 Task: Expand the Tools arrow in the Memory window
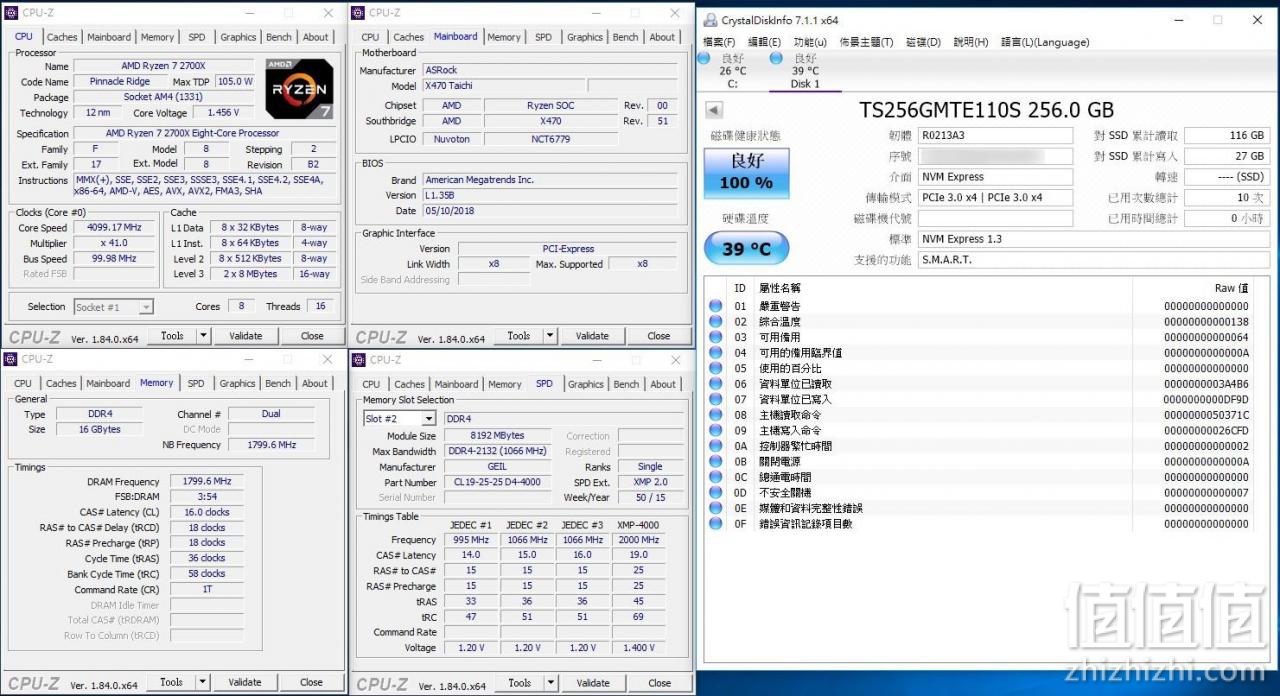click(203, 682)
